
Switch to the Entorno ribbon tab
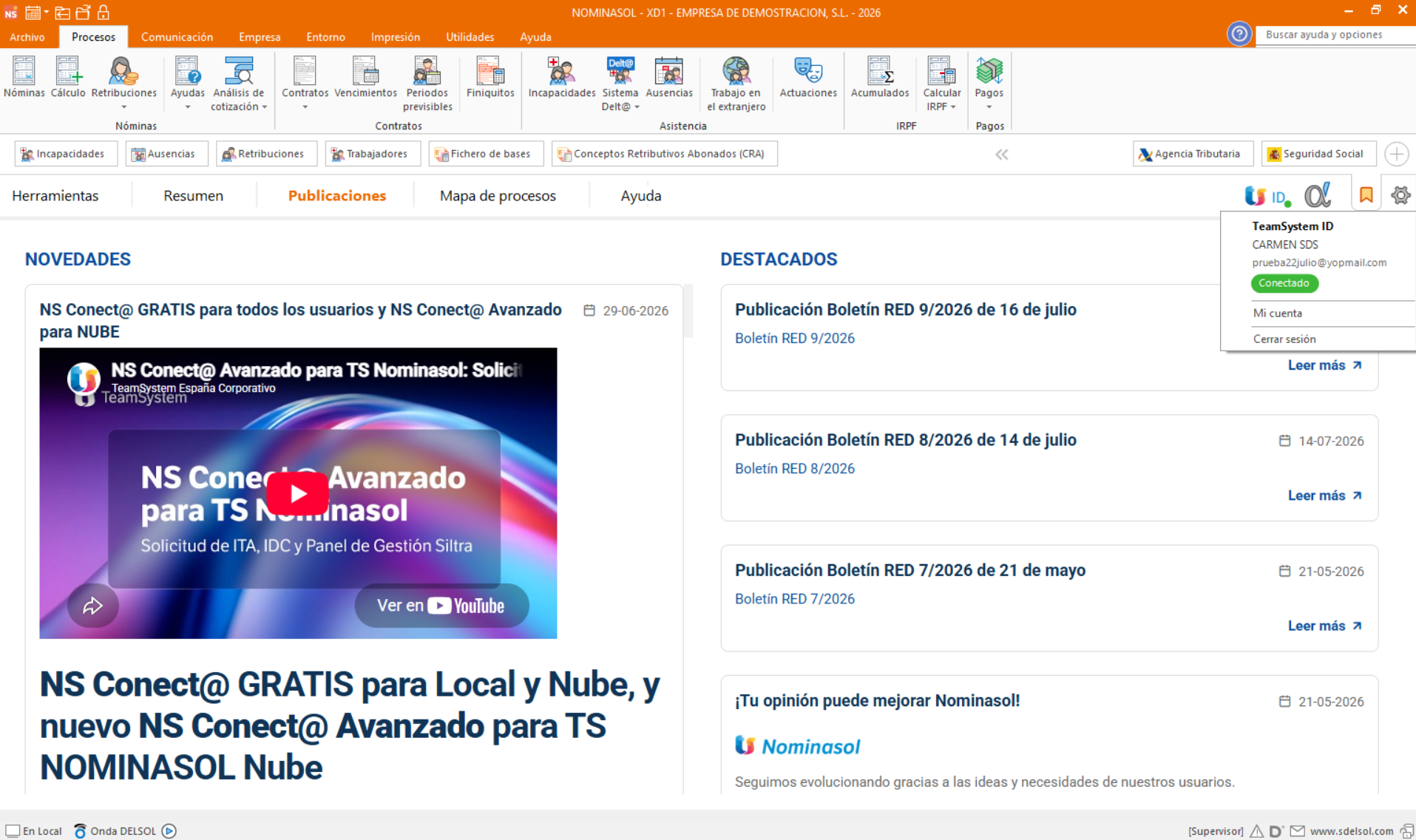coord(325,37)
